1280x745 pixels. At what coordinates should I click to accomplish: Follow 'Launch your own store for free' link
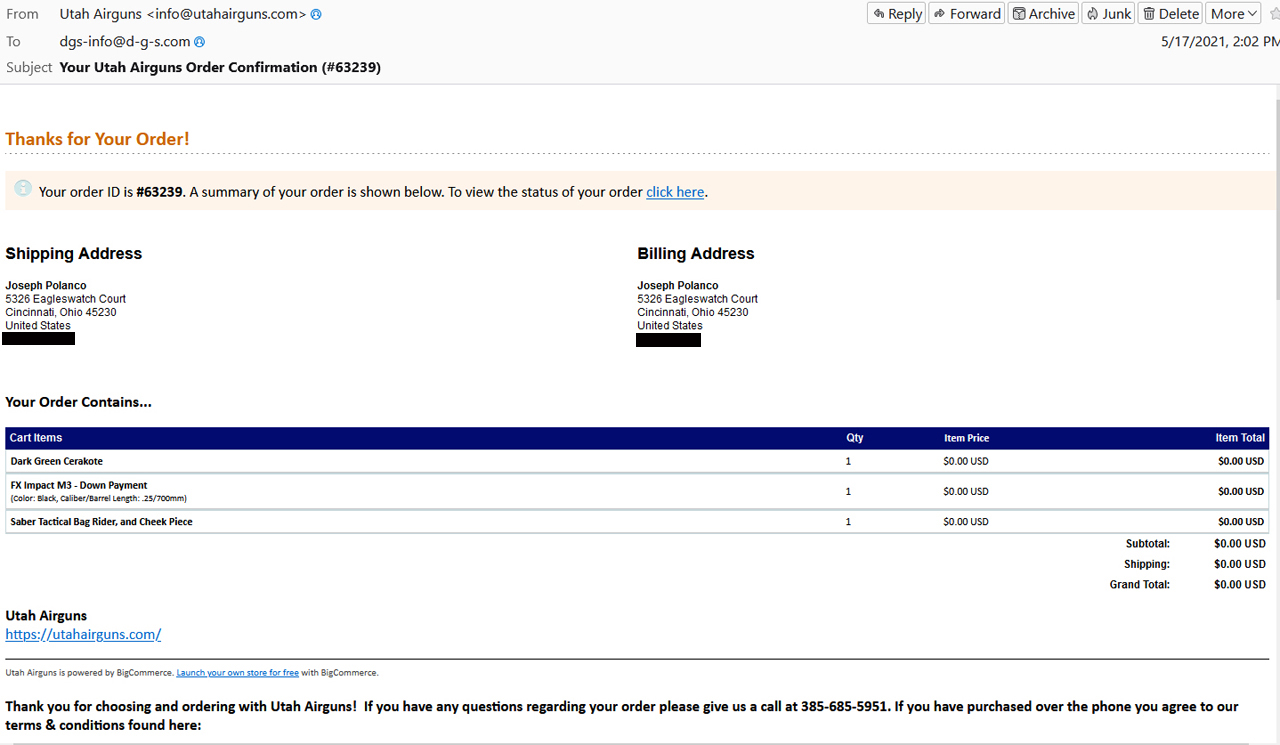coord(237,673)
